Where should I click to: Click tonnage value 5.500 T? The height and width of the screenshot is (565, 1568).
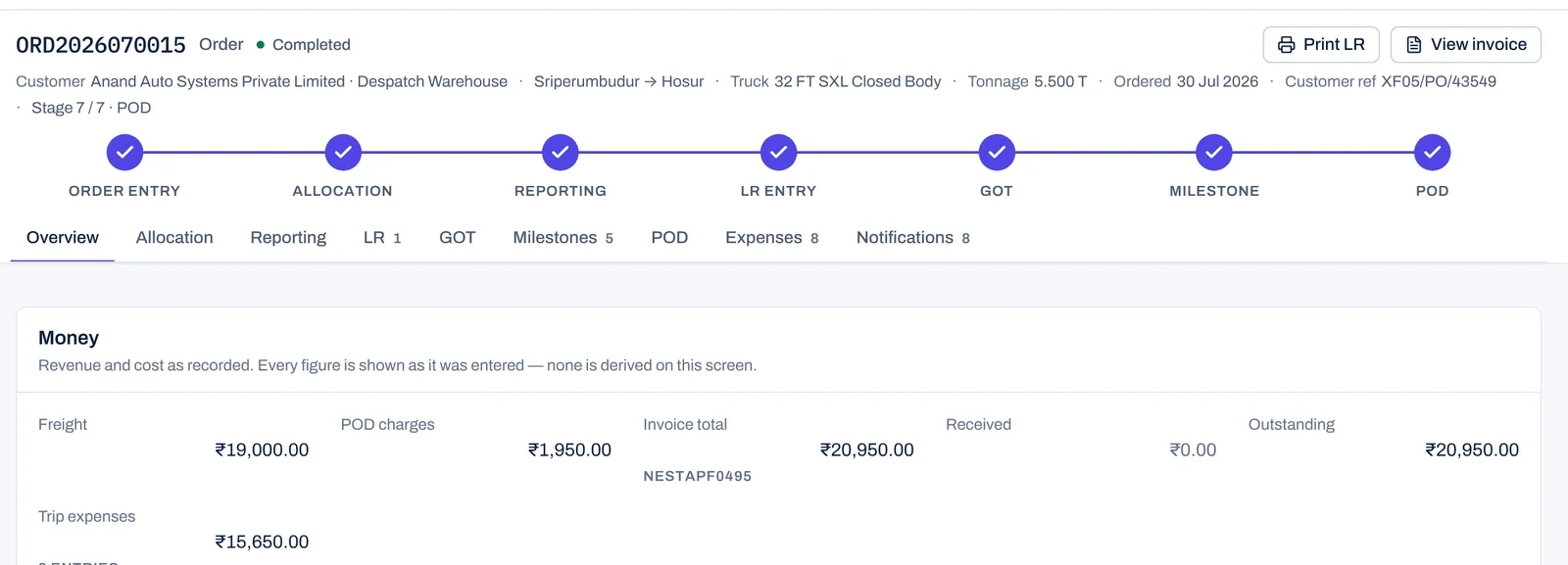(1060, 81)
